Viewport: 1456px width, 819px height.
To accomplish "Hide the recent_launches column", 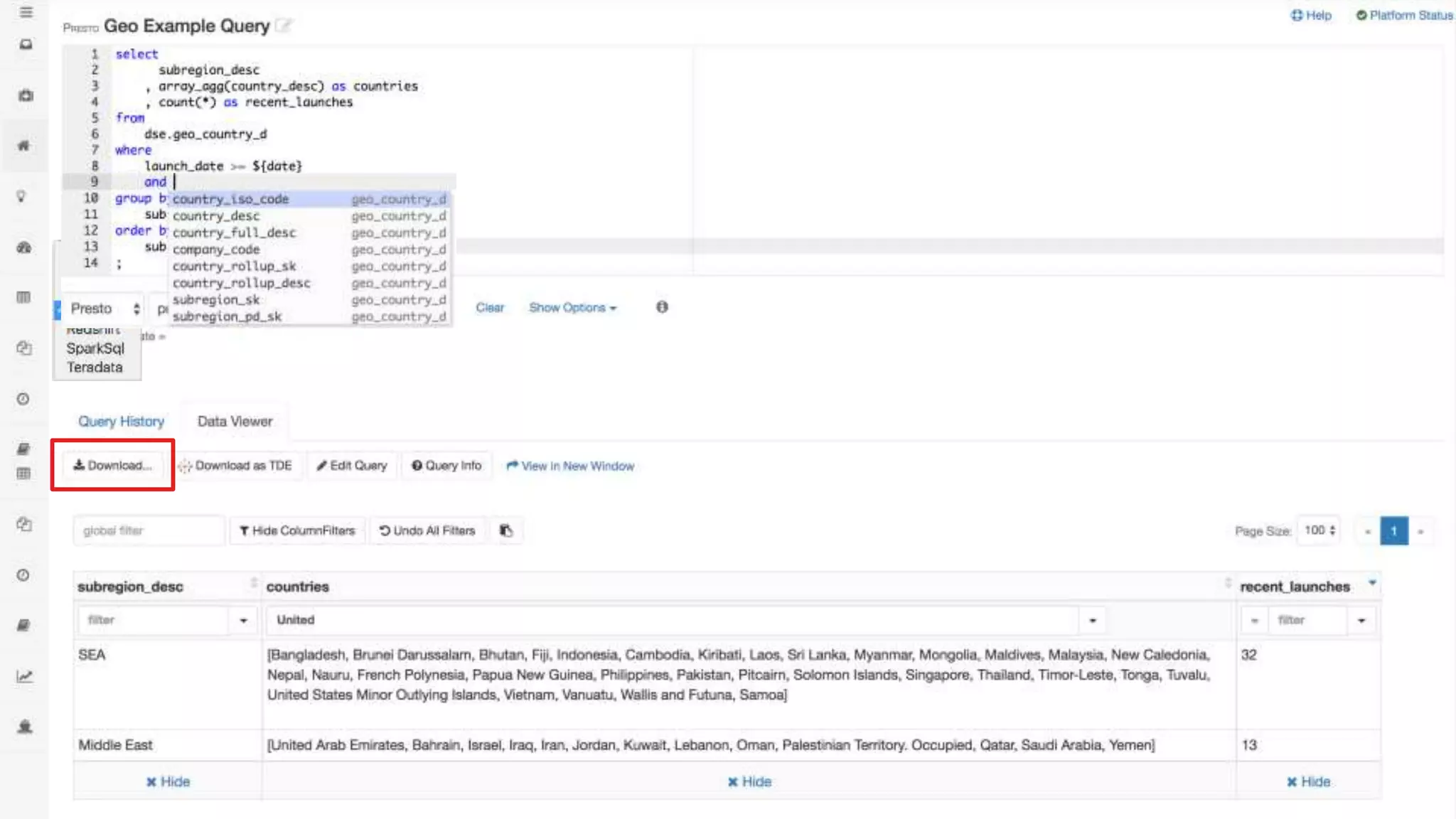I will (1308, 781).
